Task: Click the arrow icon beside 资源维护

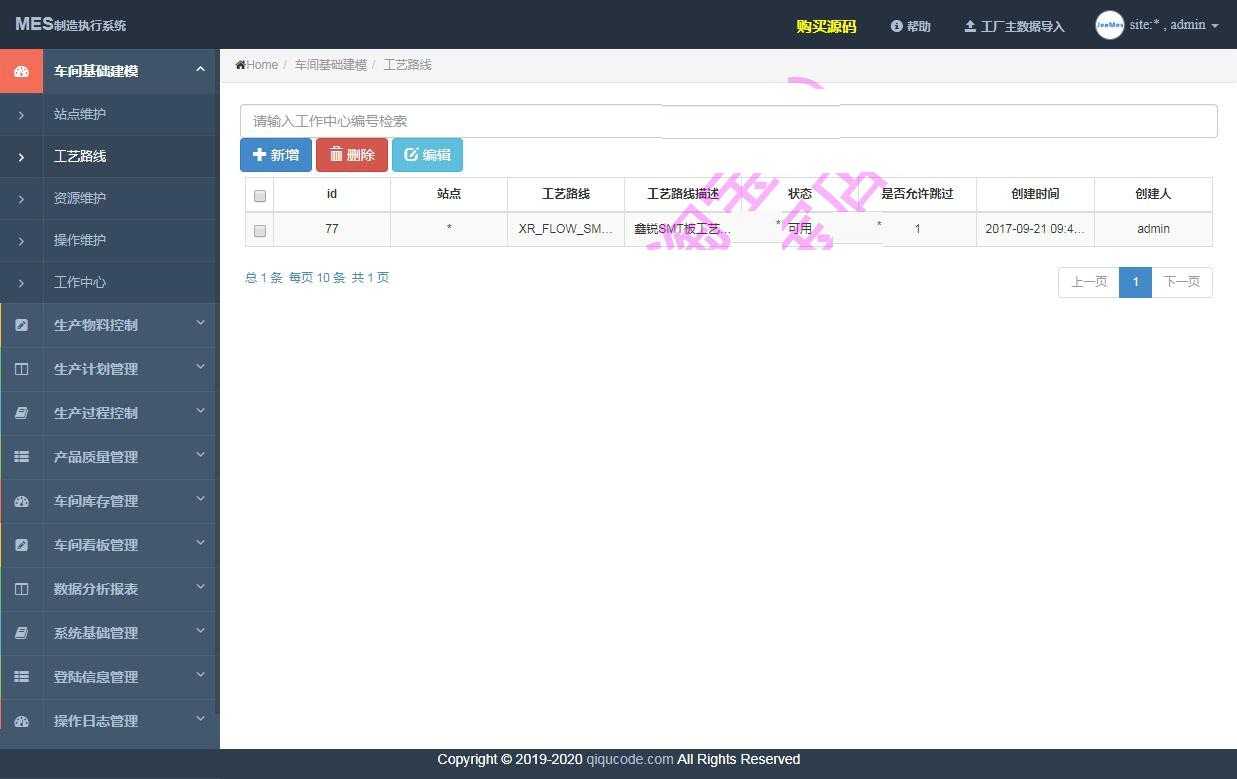Action: [x=21, y=199]
